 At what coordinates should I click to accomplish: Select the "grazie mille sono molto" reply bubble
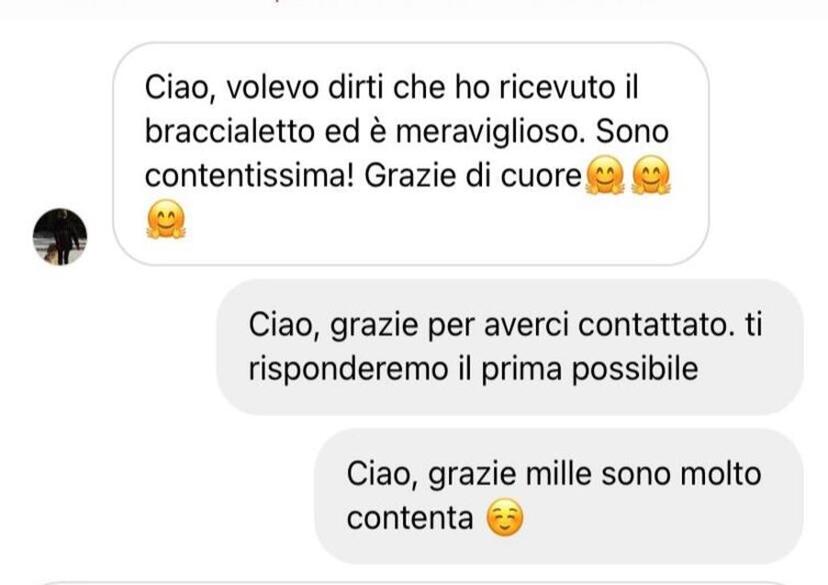click(559, 496)
